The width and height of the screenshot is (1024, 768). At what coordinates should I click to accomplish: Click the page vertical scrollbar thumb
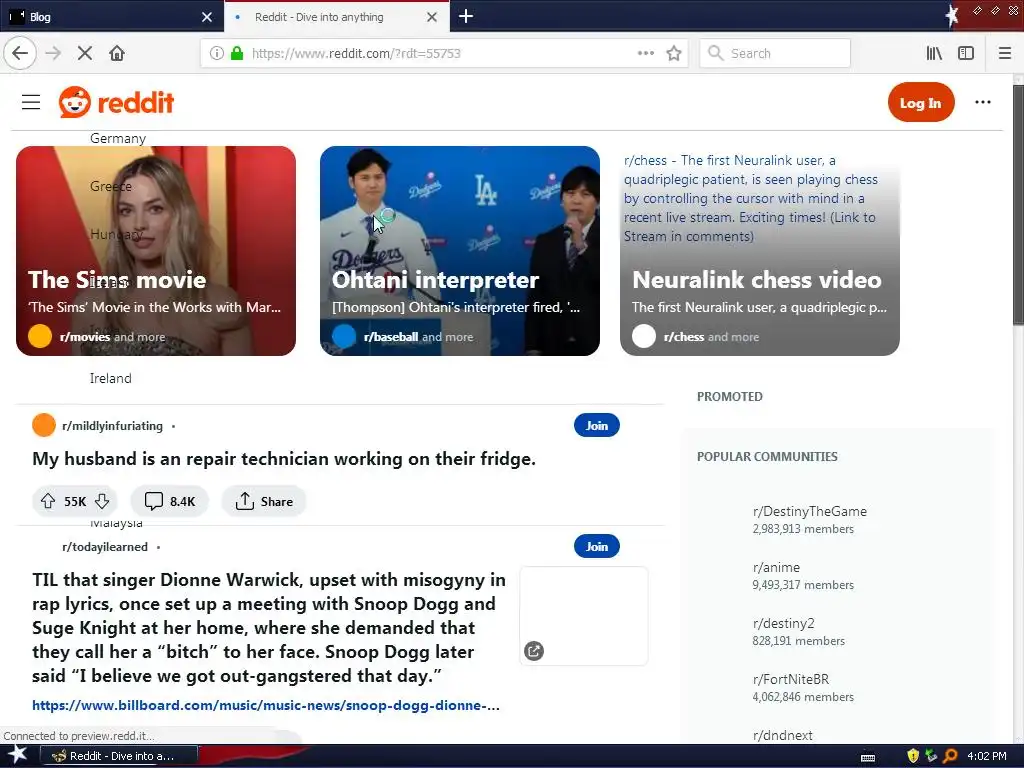pos(1018,204)
